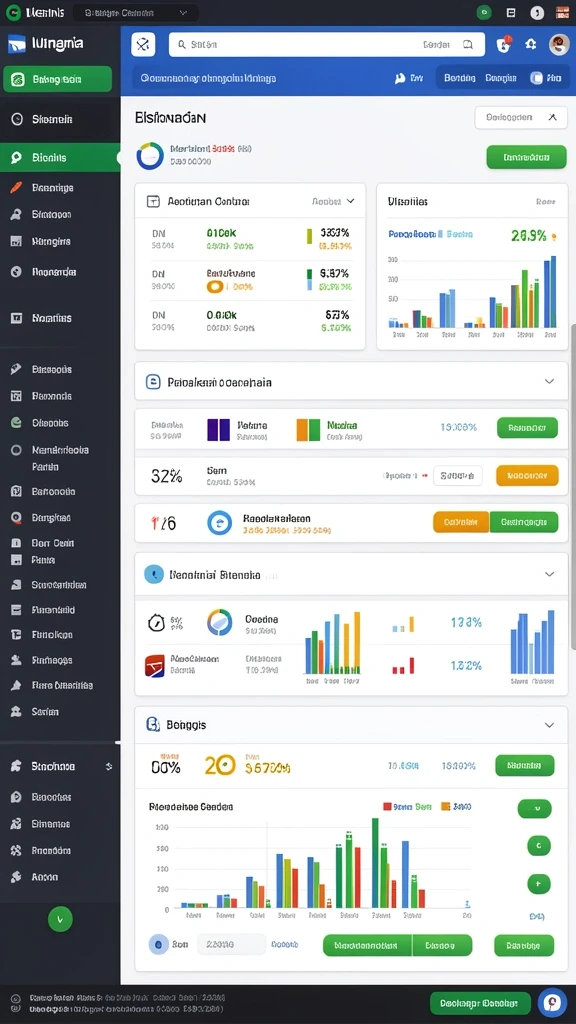Collapse the clock-icon section with its chevron

click(x=549, y=574)
